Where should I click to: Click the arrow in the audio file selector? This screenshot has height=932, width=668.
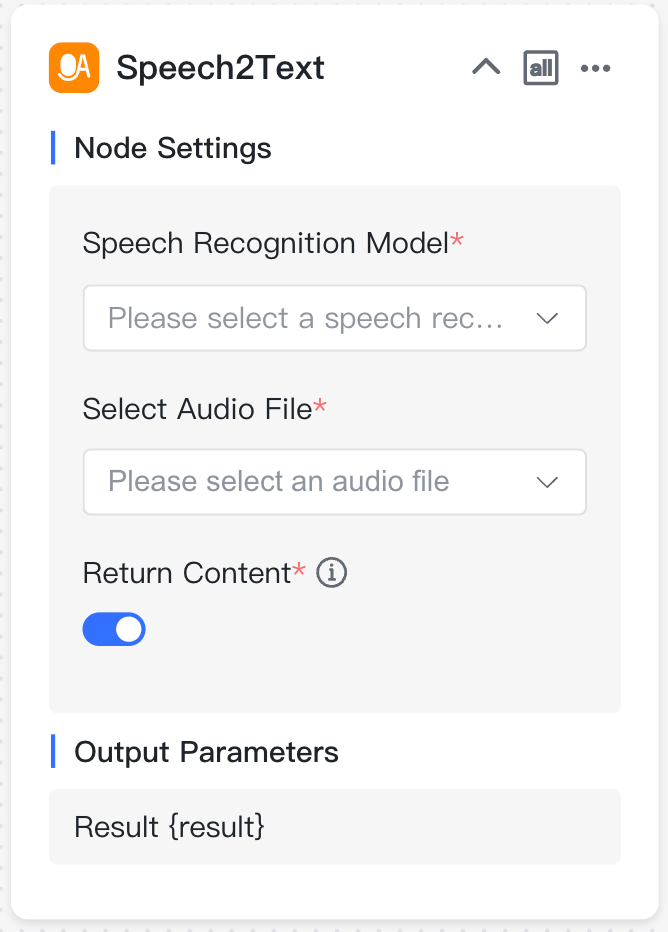click(x=547, y=482)
